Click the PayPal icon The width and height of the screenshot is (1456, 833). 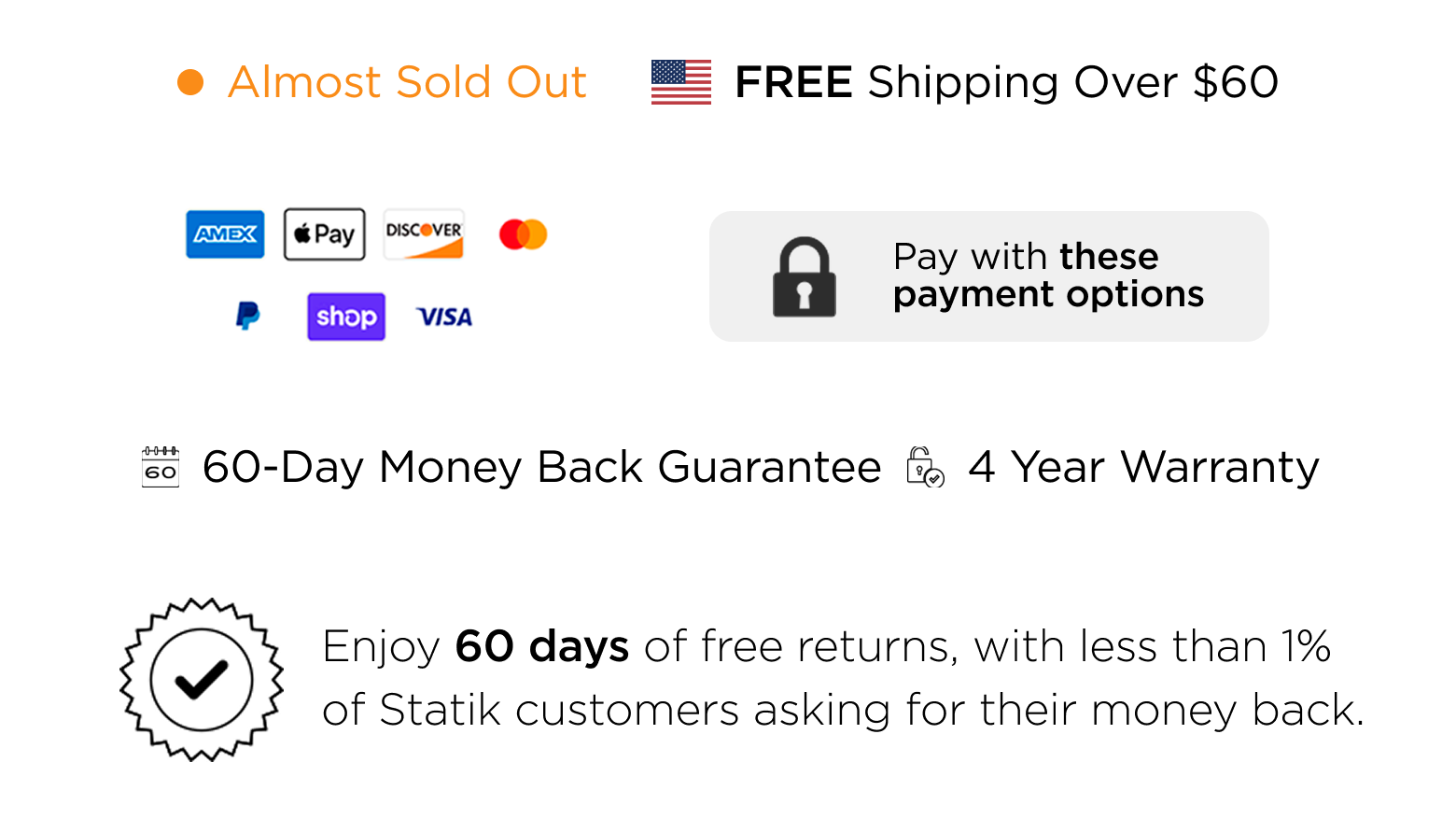coord(247,317)
